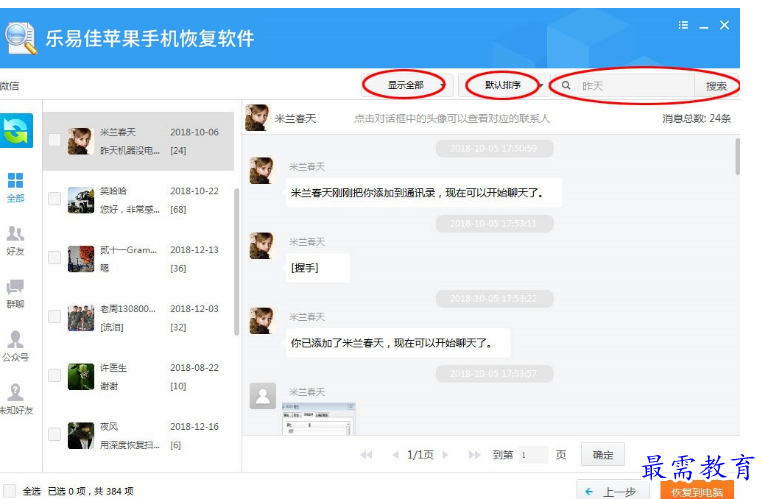Click 笑哈哈 avatar in conversation list

[81, 200]
